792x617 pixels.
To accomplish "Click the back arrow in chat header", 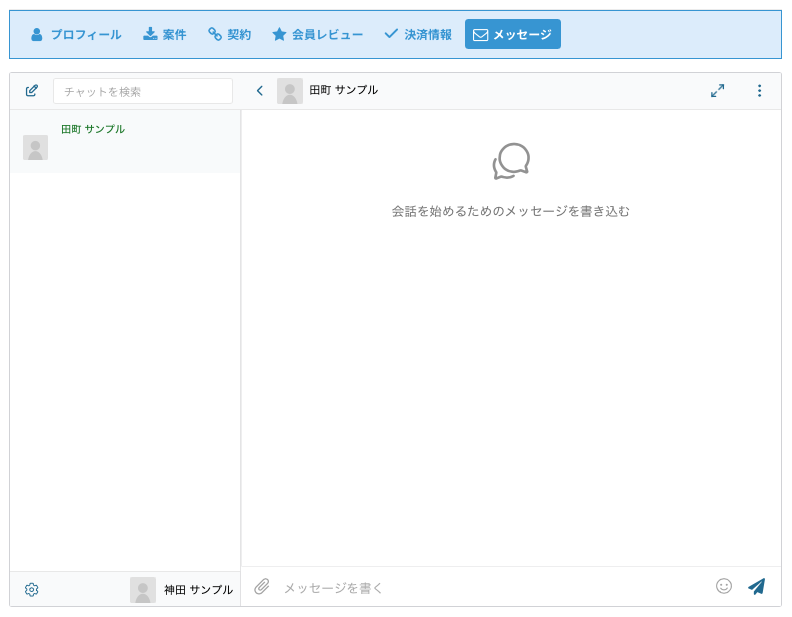I will [260, 91].
